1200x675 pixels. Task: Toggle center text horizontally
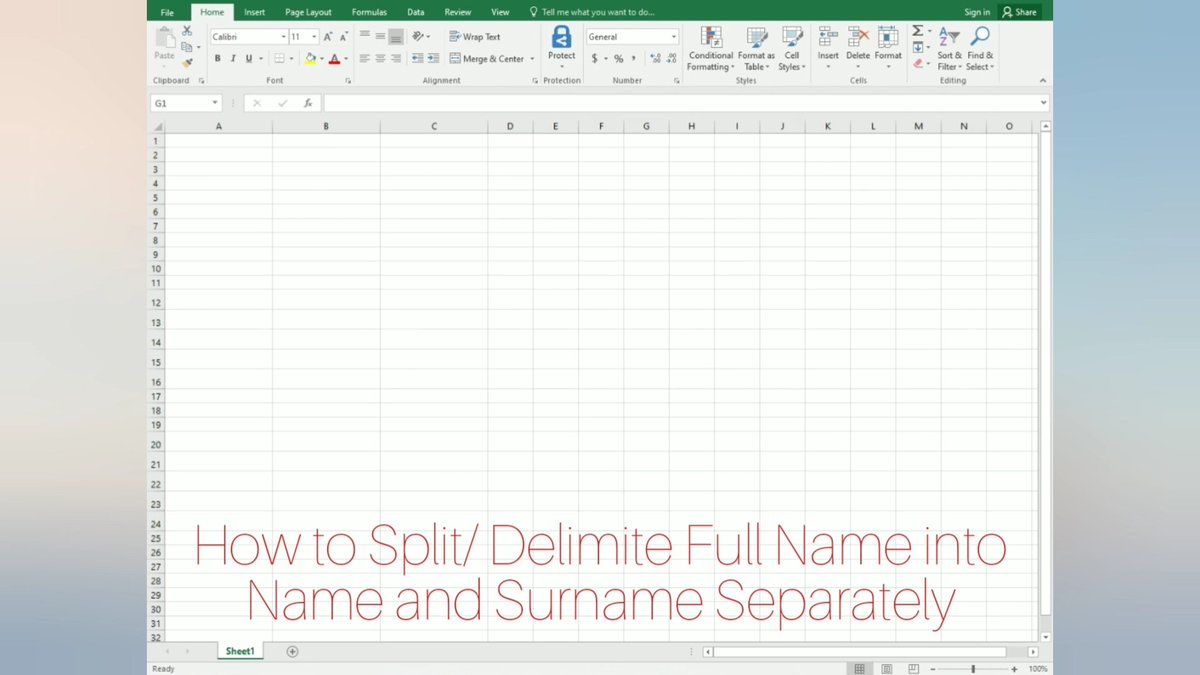coord(380,59)
